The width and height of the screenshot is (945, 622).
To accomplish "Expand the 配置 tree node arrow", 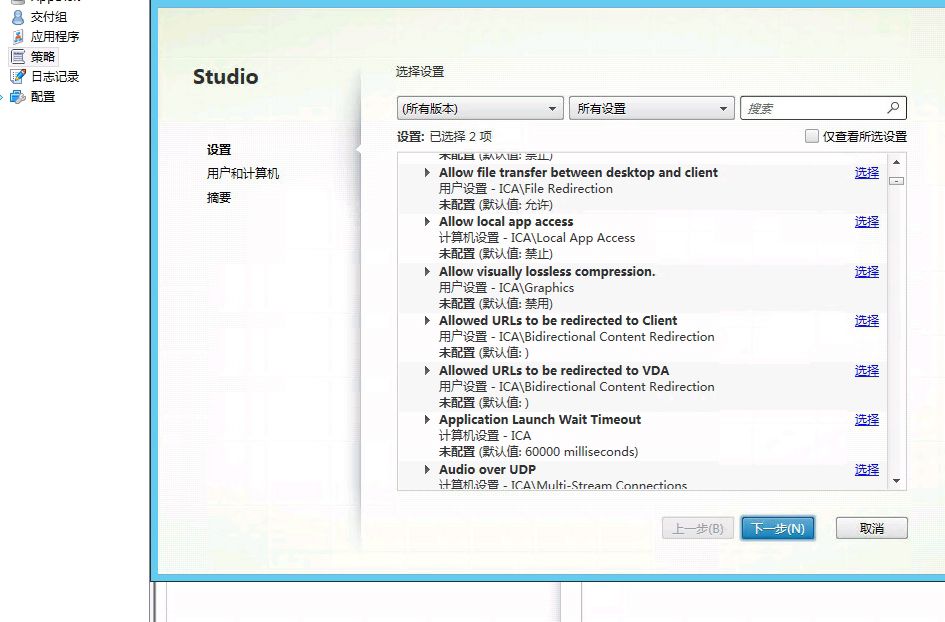I will point(3,97).
